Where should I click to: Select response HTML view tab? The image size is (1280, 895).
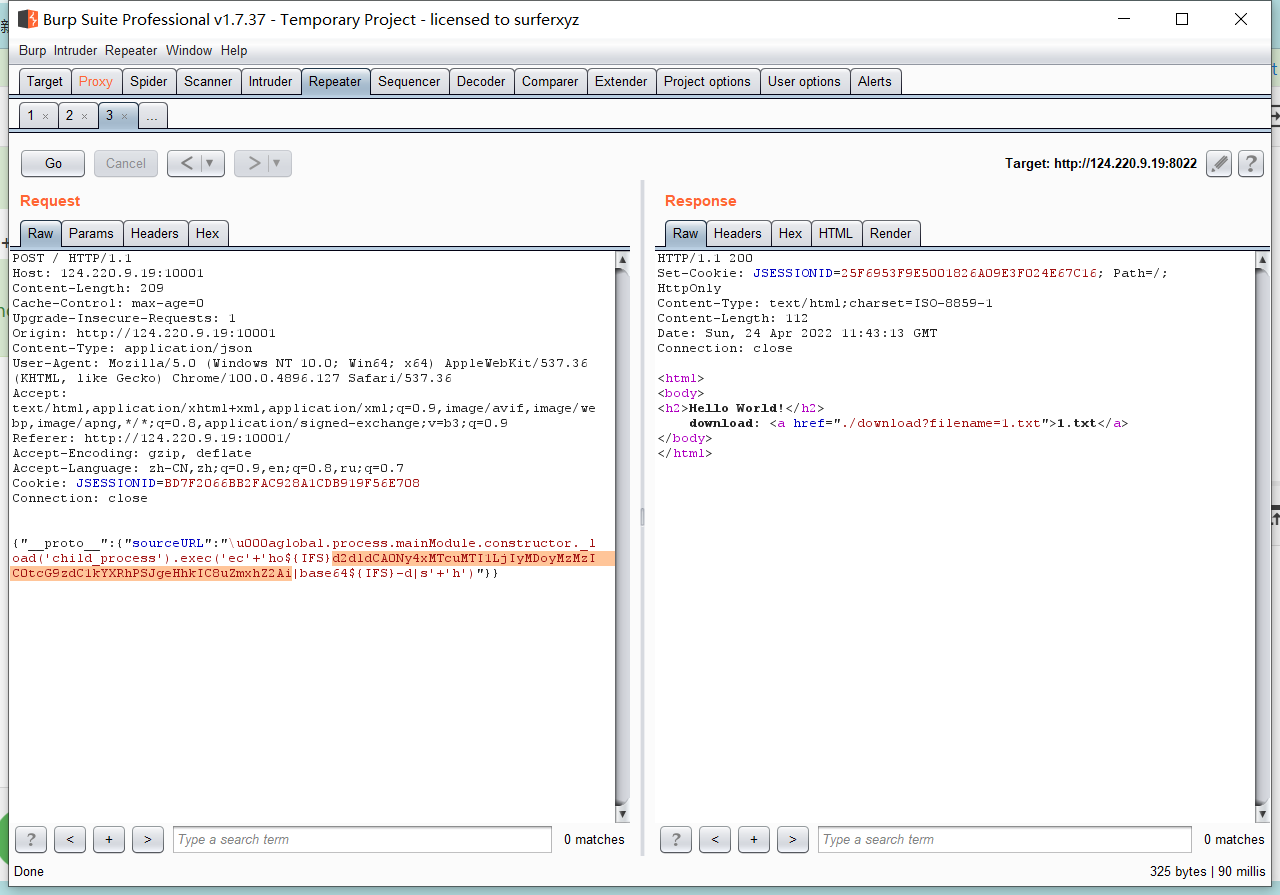click(836, 233)
